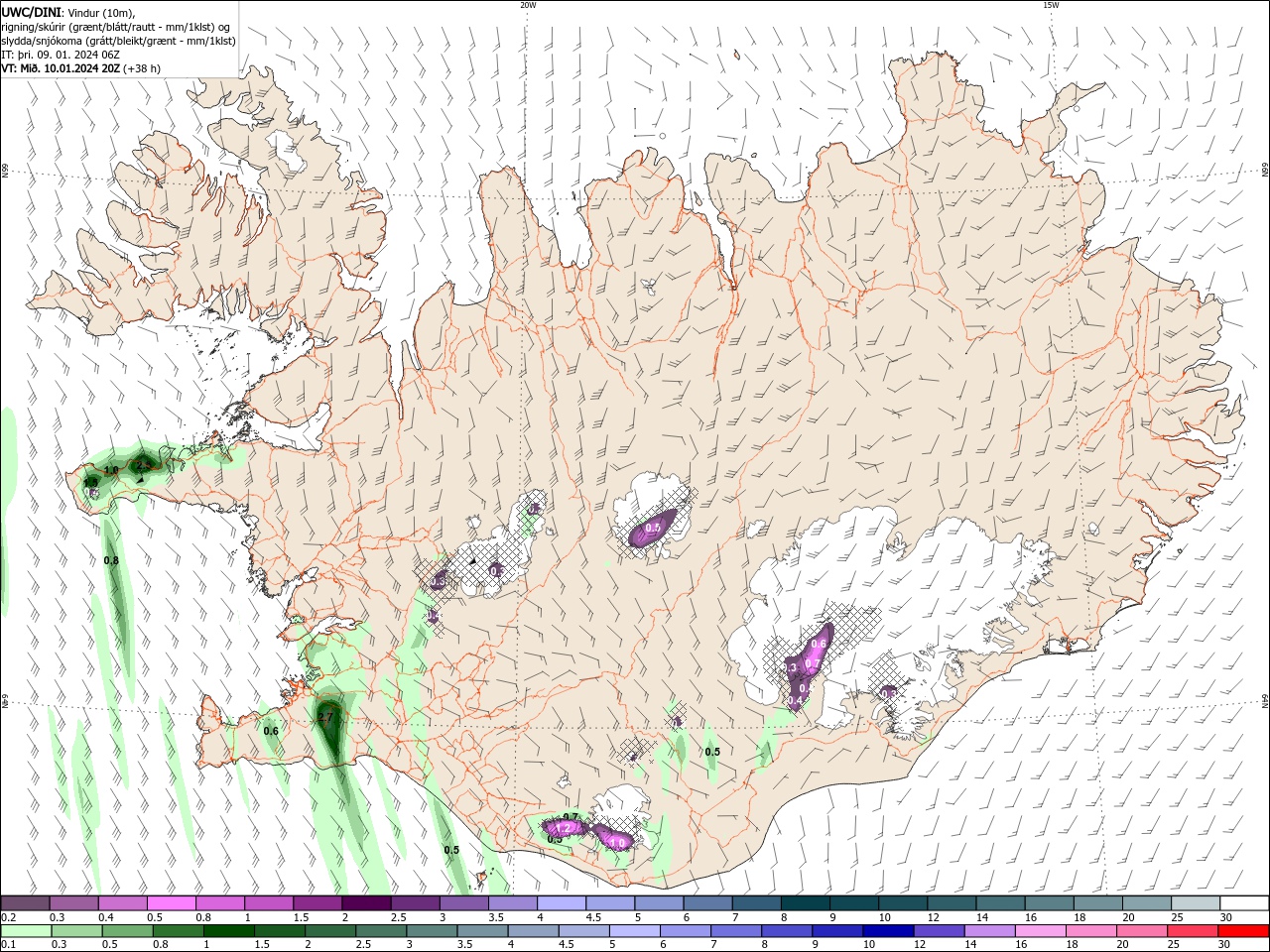The width and height of the screenshot is (1270, 952).
Task: Select the rain swatch between 0.5 and 0.8
Action: click(127, 931)
